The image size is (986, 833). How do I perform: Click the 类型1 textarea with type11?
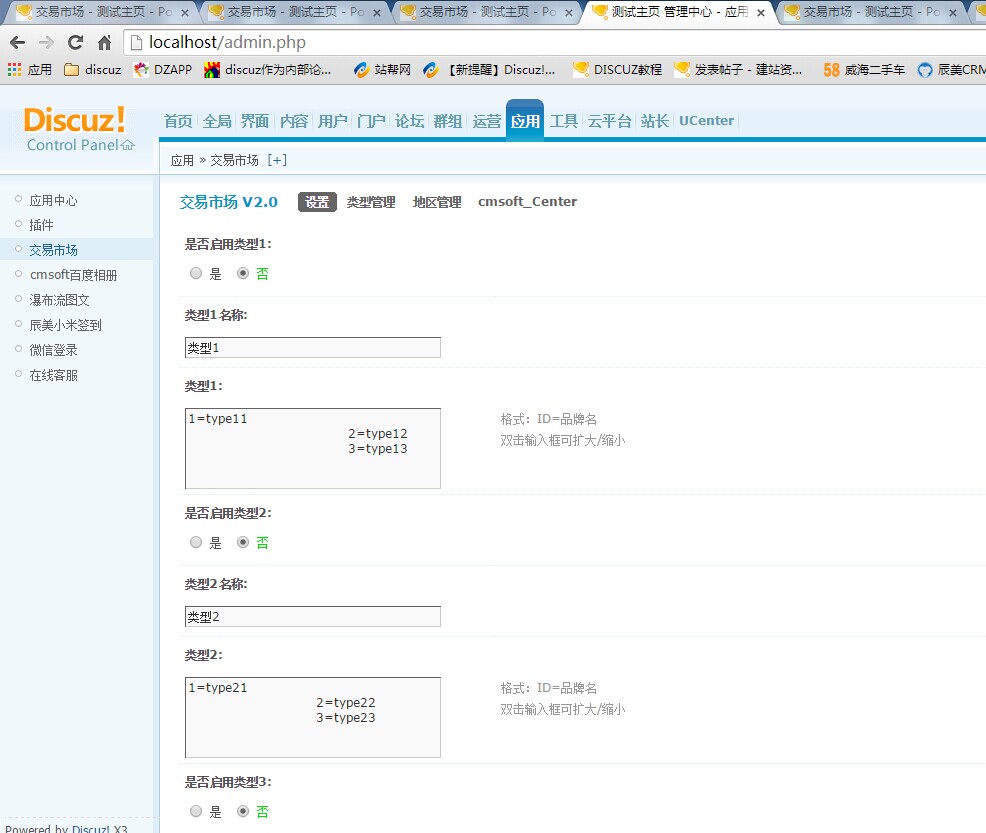(x=313, y=448)
